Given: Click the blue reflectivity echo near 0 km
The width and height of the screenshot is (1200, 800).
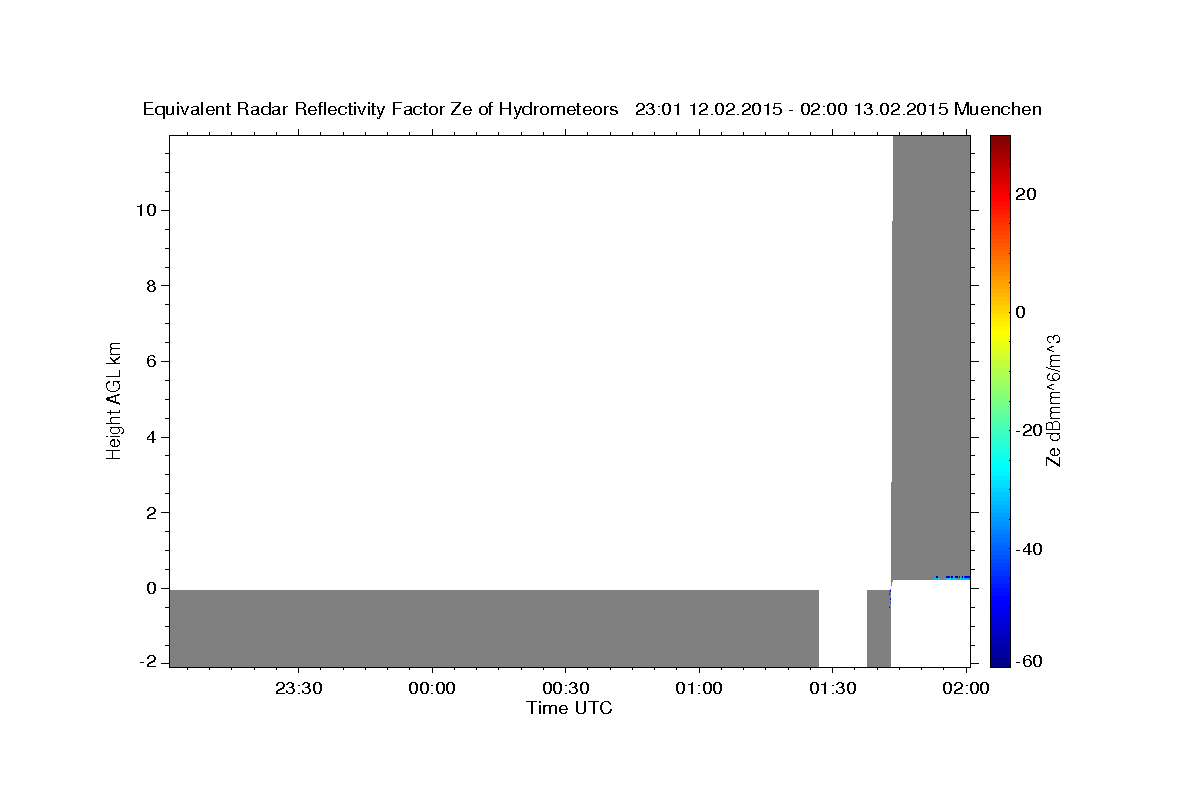Looking at the screenshot, I should (x=952, y=577).
